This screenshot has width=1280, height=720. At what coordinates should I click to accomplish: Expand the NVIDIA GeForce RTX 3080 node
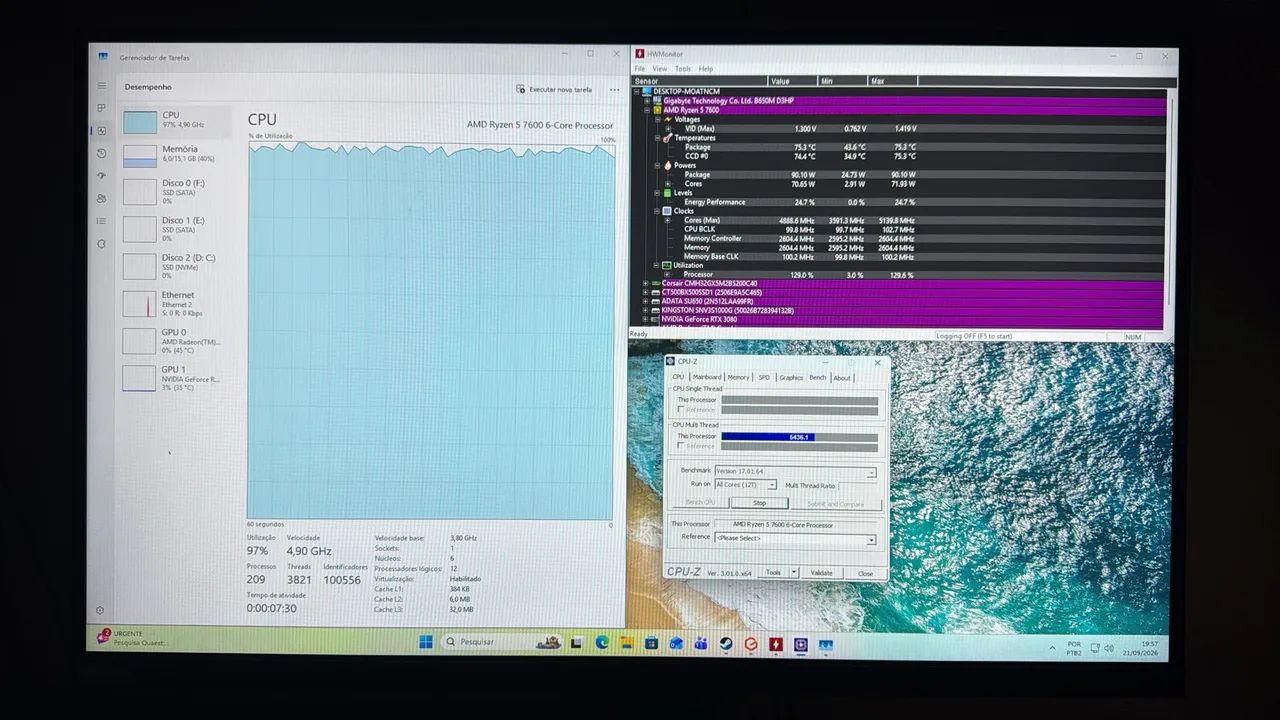point(646,319)
